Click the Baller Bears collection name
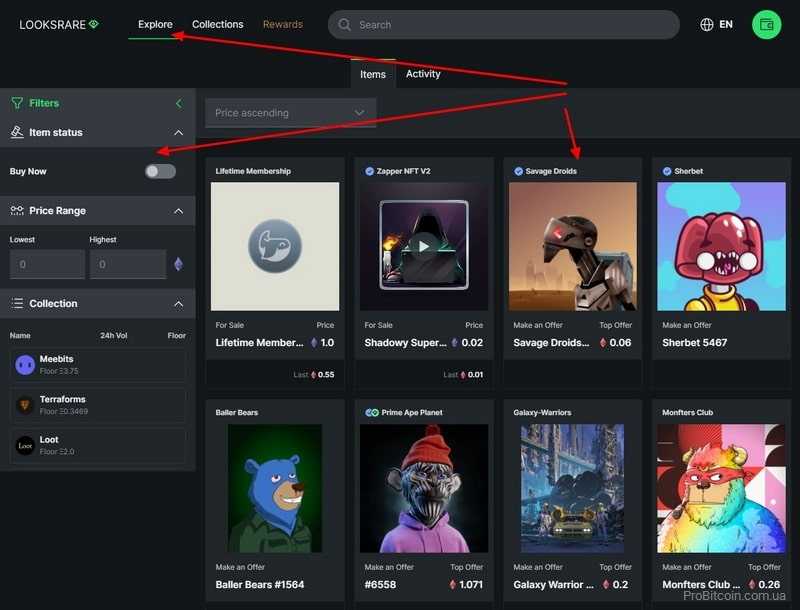 point(237,413)
